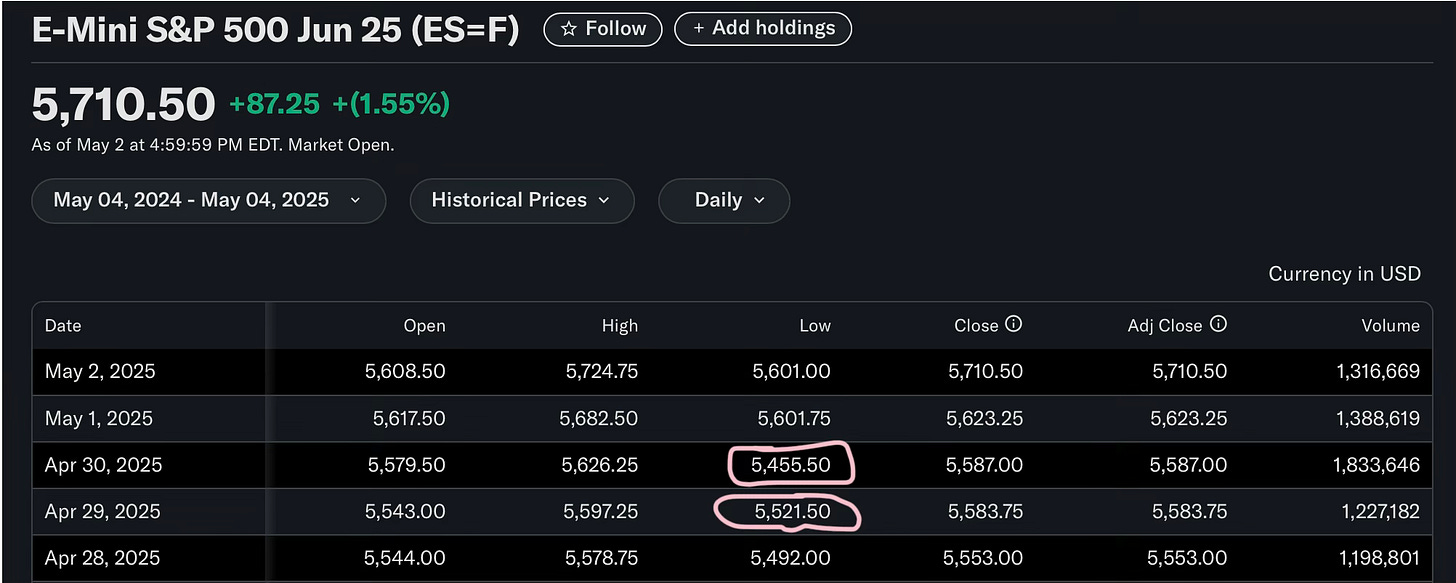Click the Low column header
This screenshot has width=1456, height=583.
click(x=814, y=325)
